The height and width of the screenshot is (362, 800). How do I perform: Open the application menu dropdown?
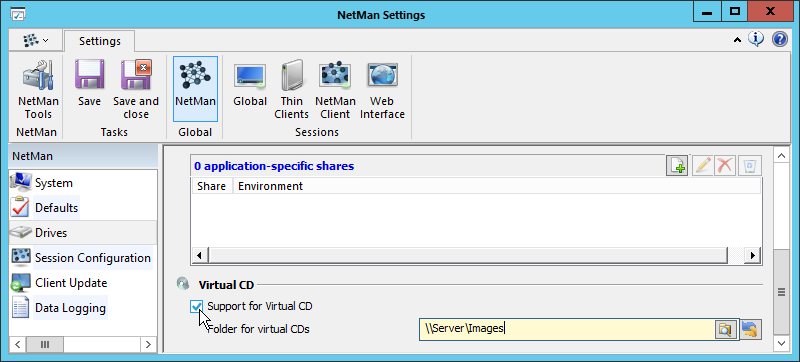(36, 40)
